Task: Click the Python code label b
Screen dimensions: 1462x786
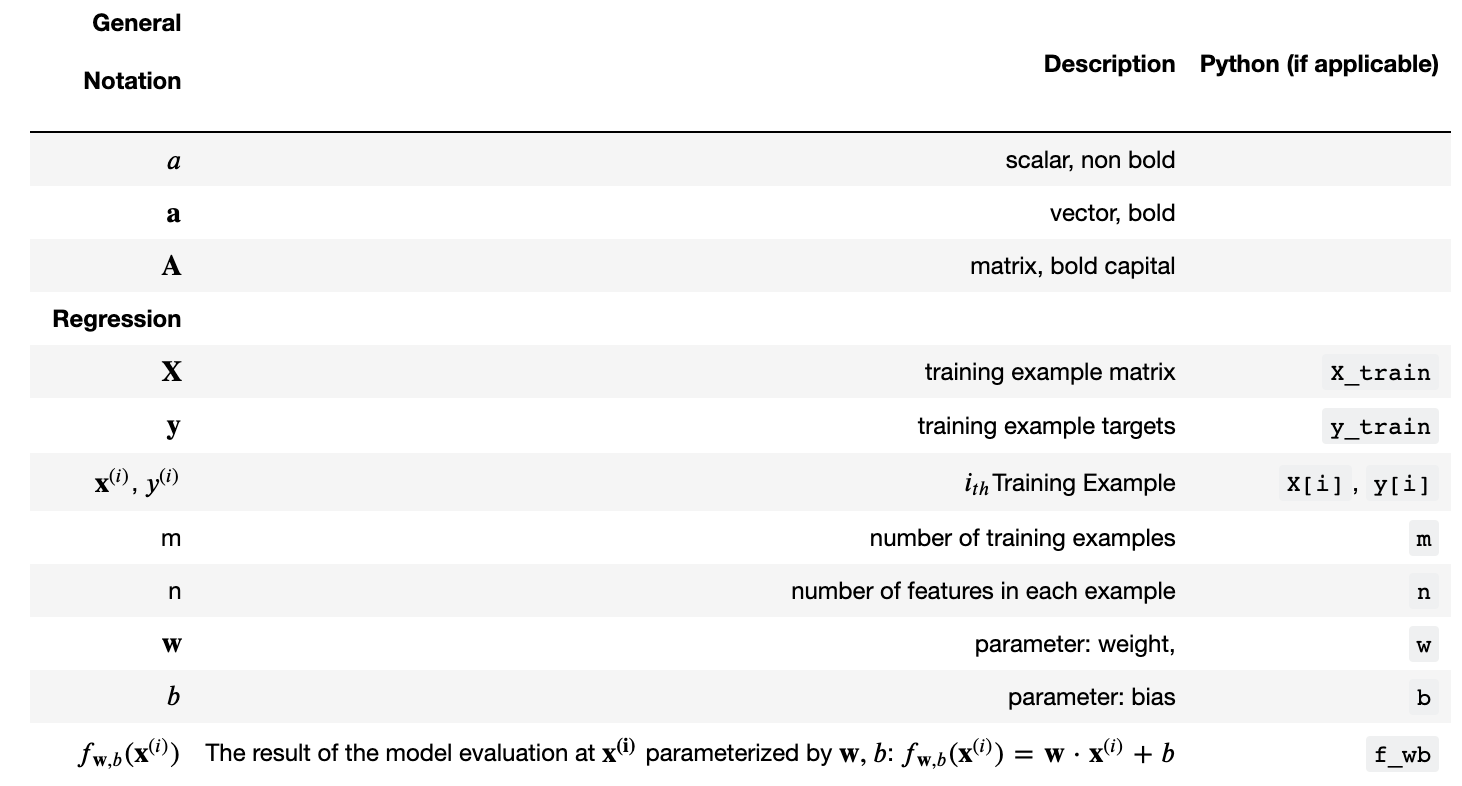Action: pos(1423,699)
